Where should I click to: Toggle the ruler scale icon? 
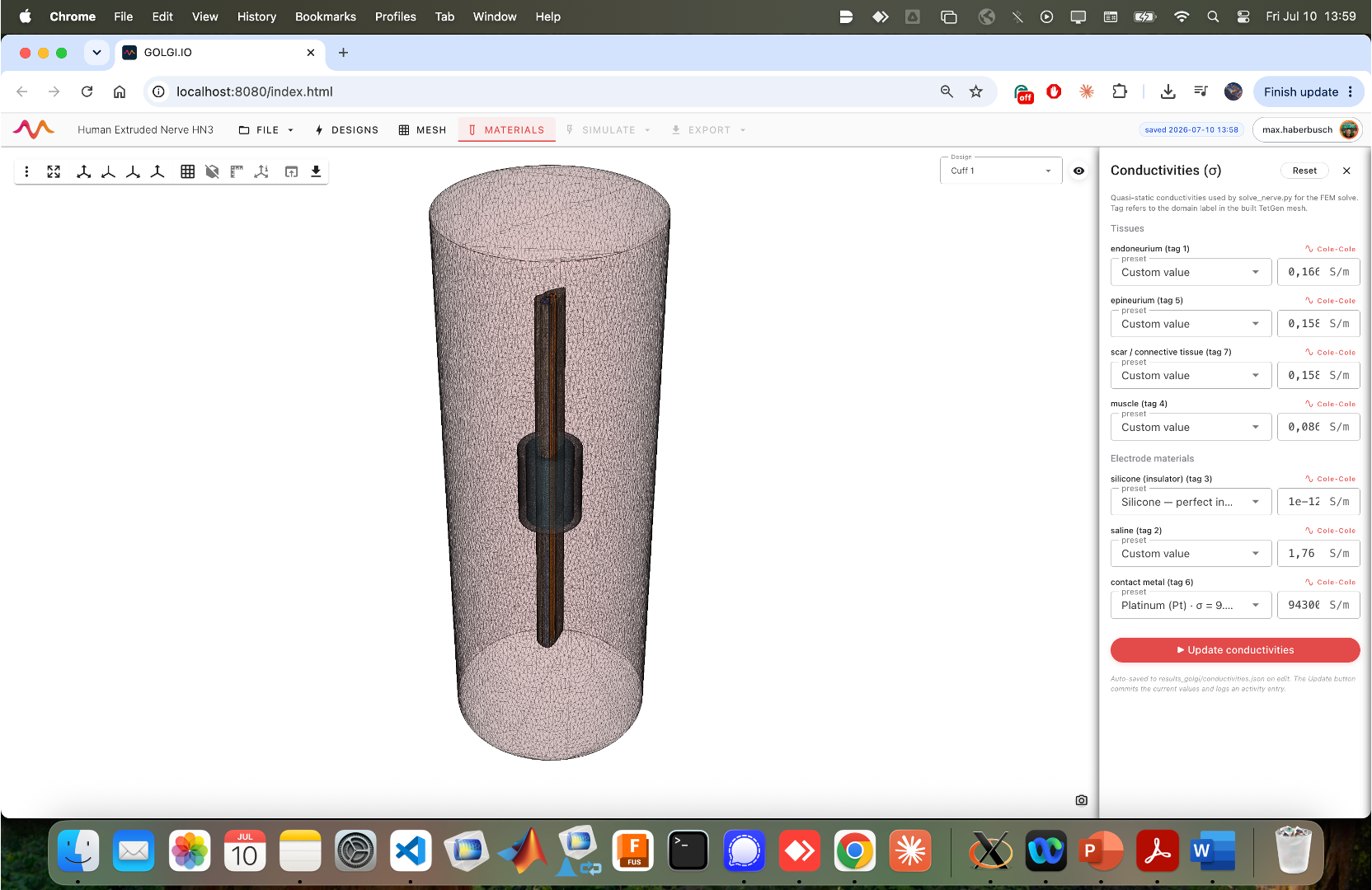click(x=237, y=171)
